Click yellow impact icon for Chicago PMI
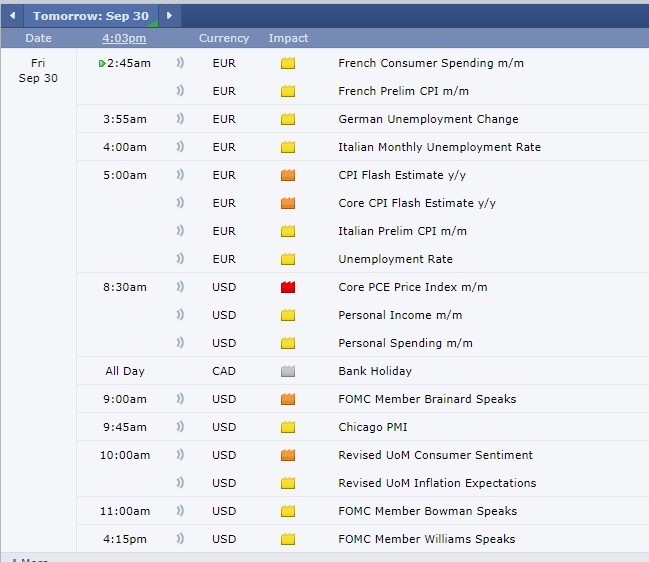Viewport: 649px width, 562px height. (x=288, y=427)
